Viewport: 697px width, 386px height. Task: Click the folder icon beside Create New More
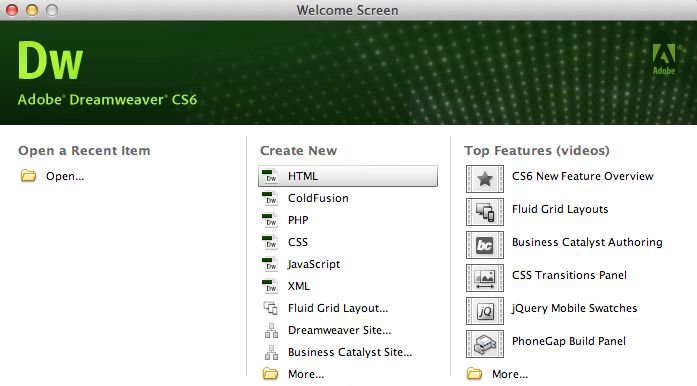click(270, 374)
